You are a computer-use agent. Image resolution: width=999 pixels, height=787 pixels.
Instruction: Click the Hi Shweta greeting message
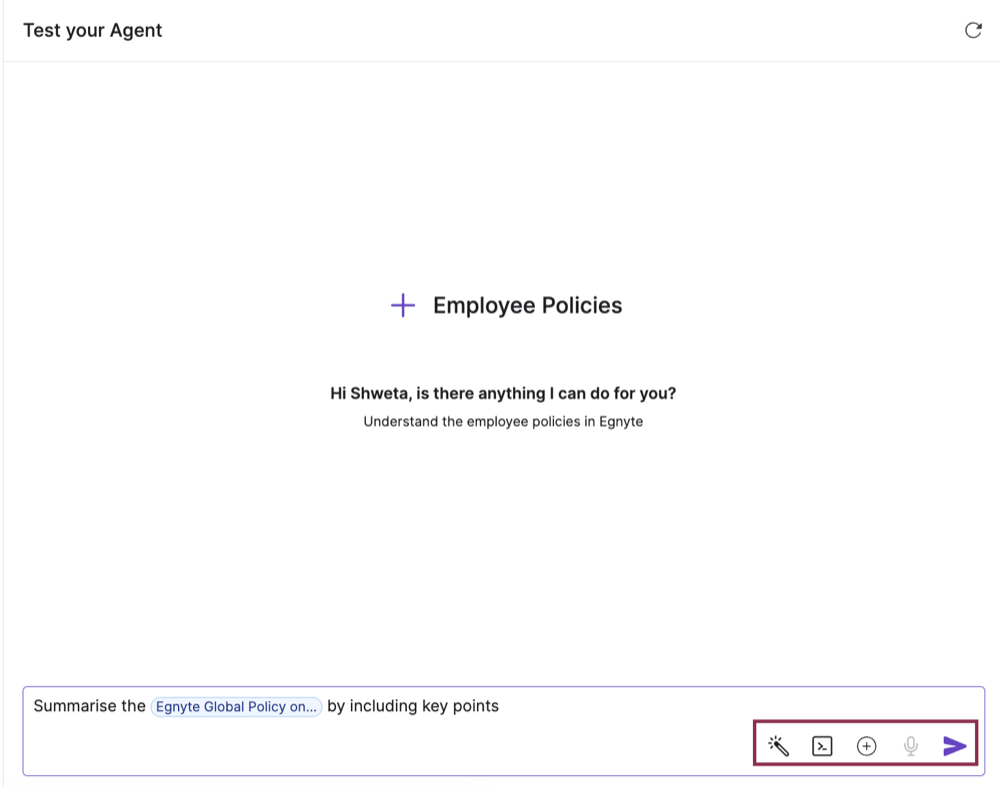point(504,393)
